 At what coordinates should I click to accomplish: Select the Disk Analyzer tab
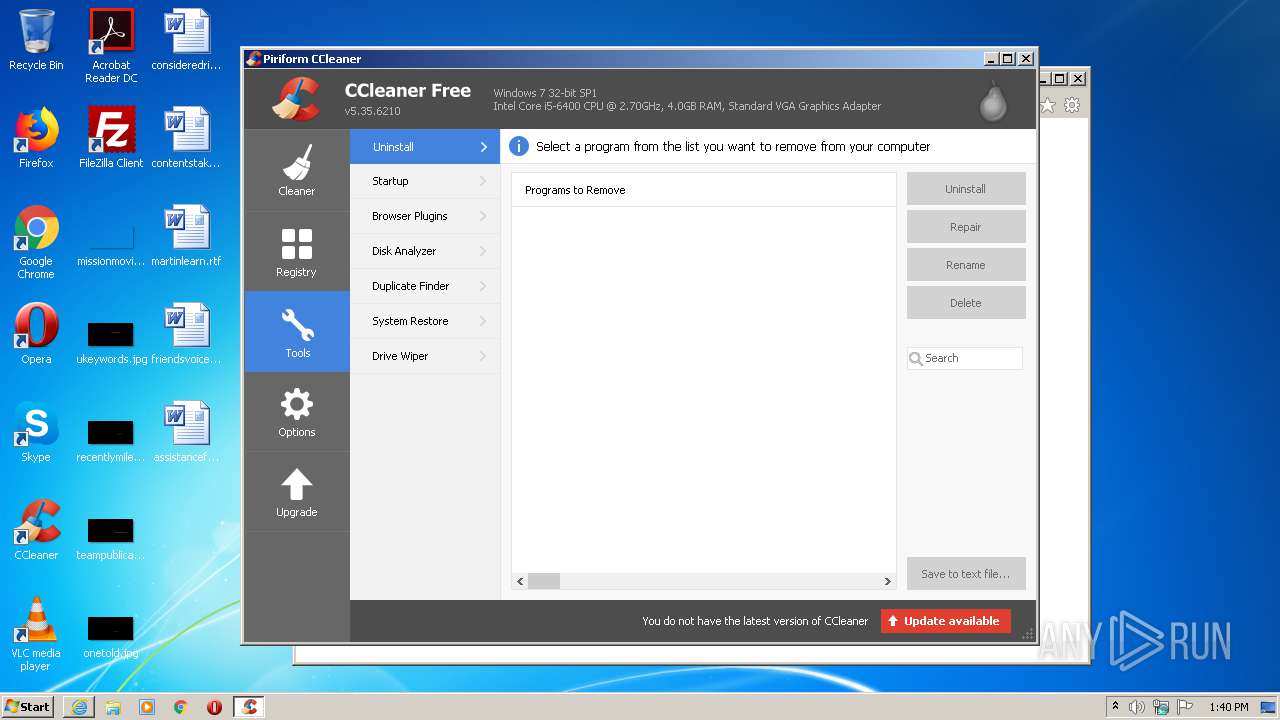click(425, 251)
